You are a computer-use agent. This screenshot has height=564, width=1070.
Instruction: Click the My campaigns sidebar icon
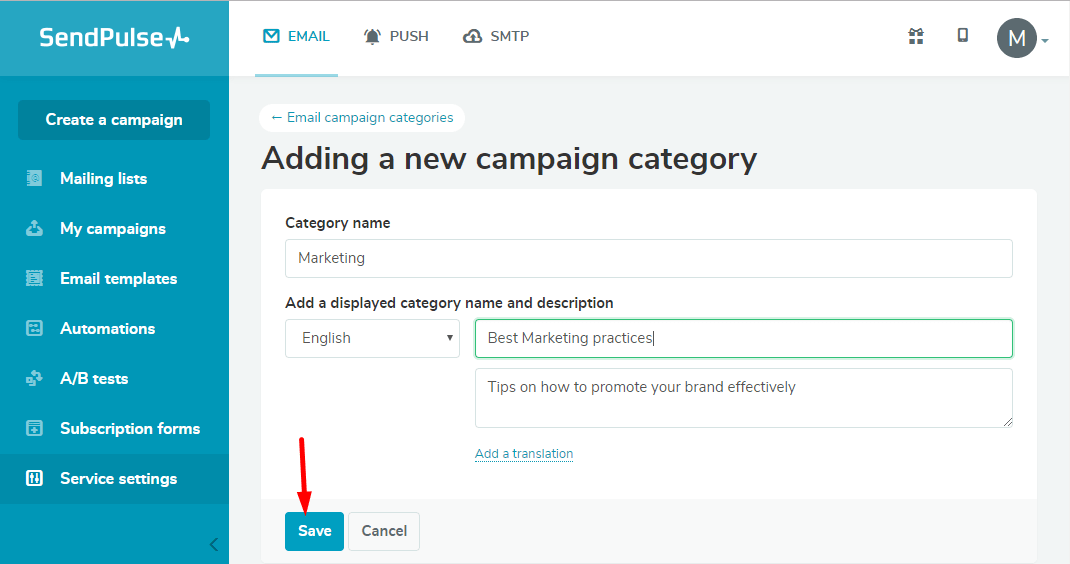pos(34,228)
